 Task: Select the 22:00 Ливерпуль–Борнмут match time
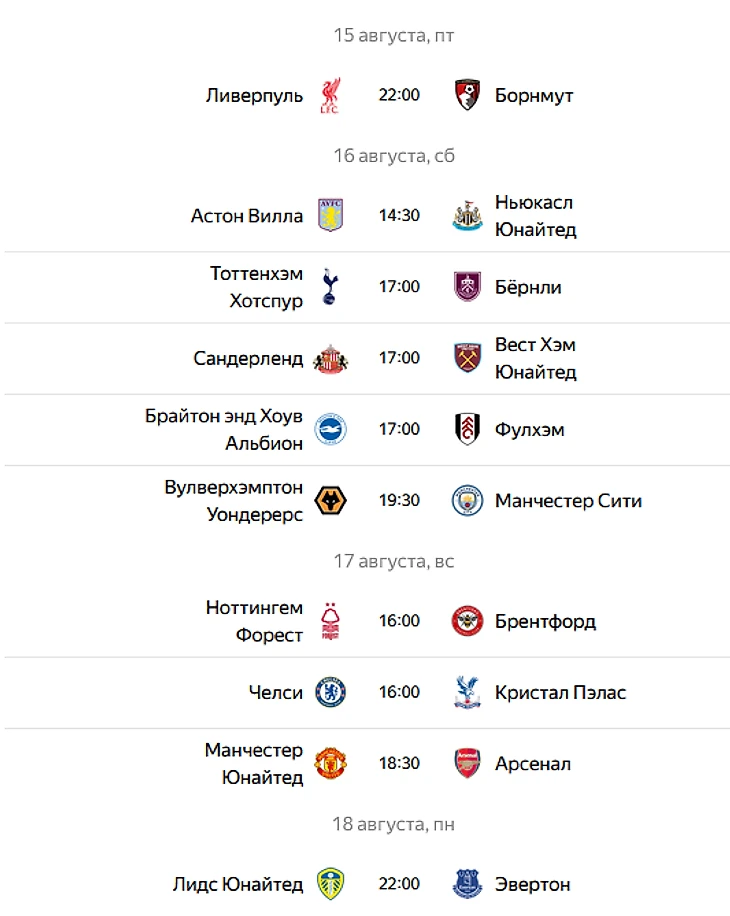coord(399,96)
